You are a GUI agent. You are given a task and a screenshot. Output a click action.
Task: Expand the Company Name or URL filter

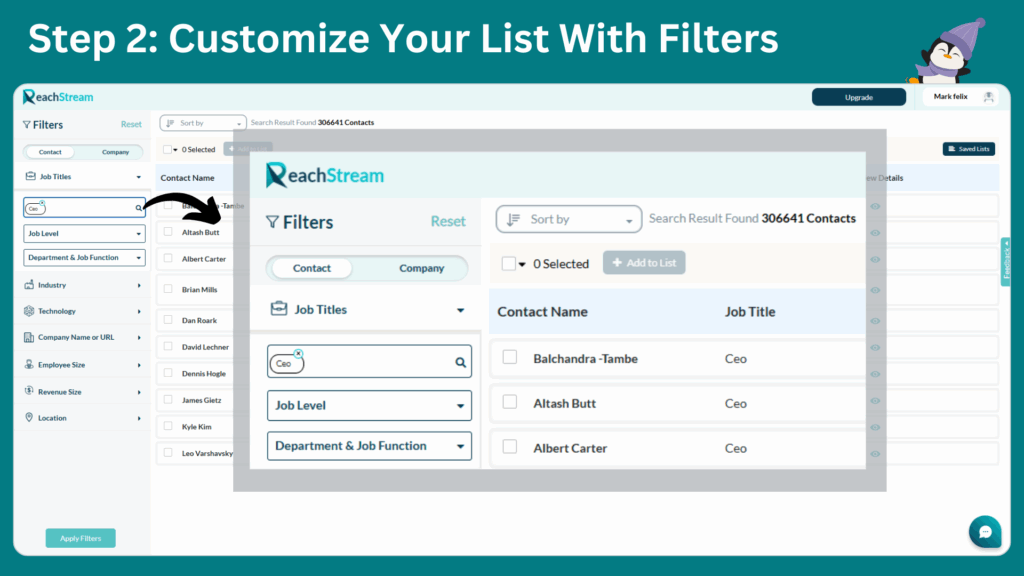coord(83,338)
